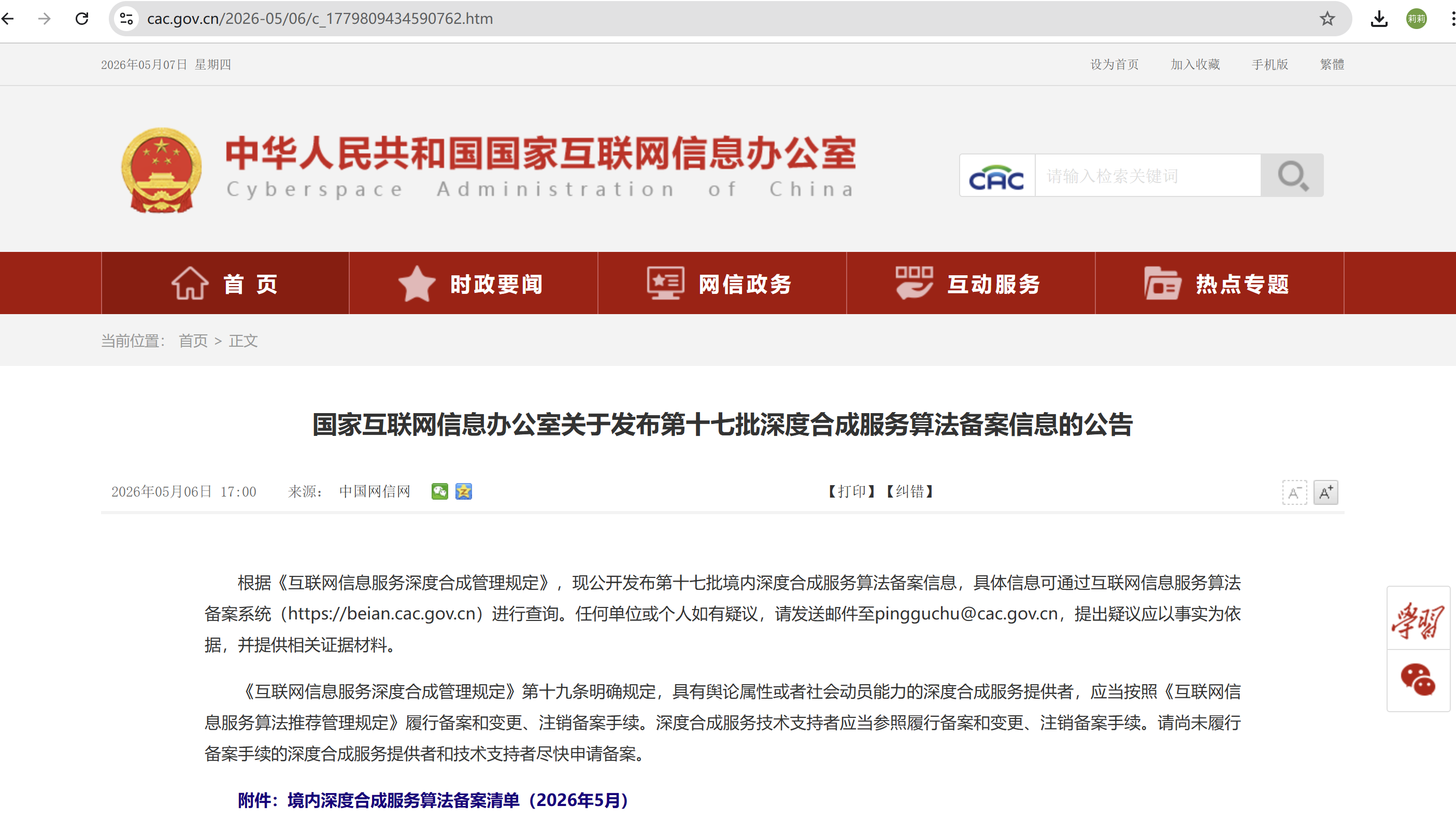
Task: Open the red WeChat floating sidebar icon
Action: coord(1418,680)
